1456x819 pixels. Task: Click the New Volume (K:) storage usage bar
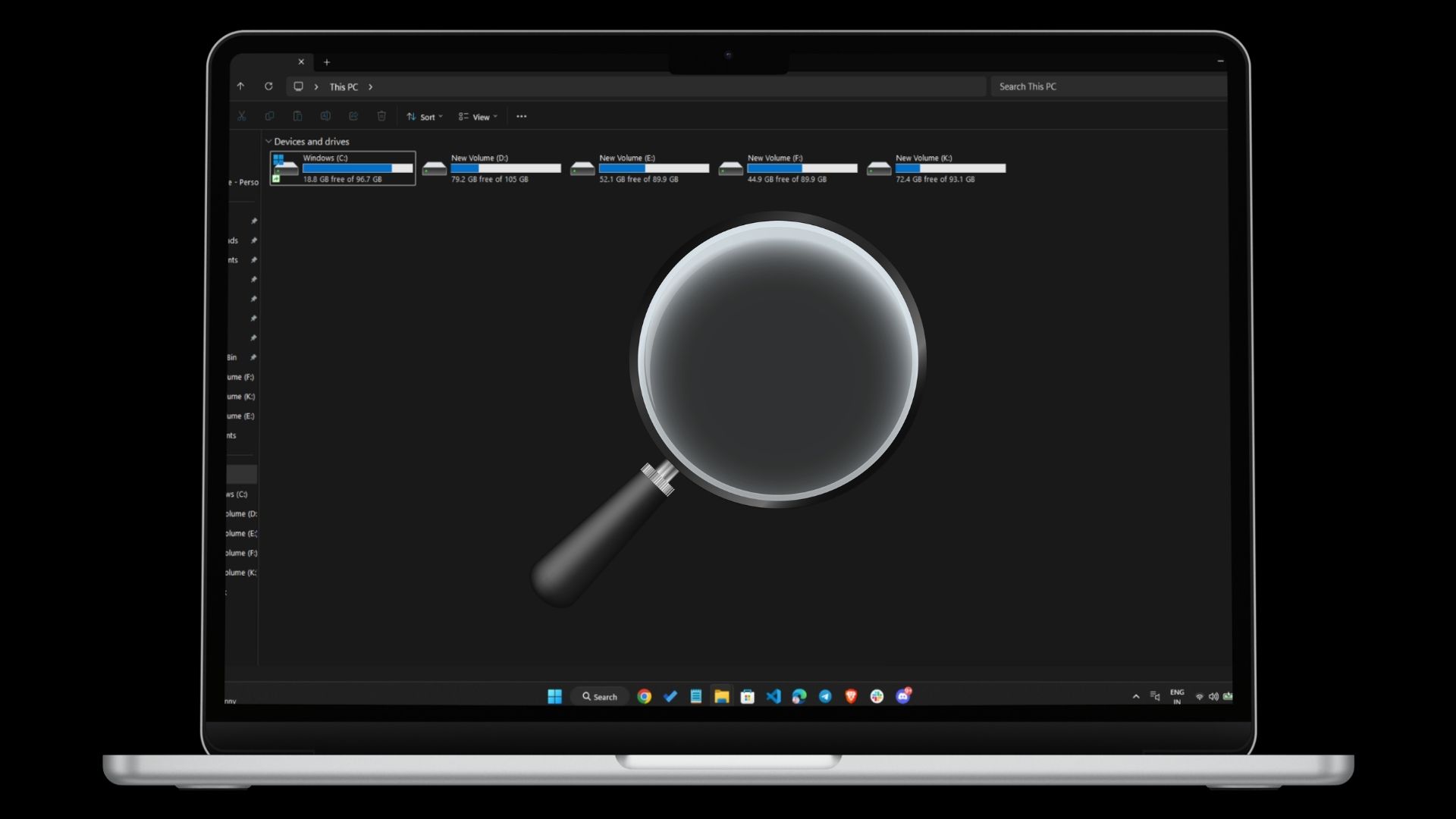tap(951, 168)
